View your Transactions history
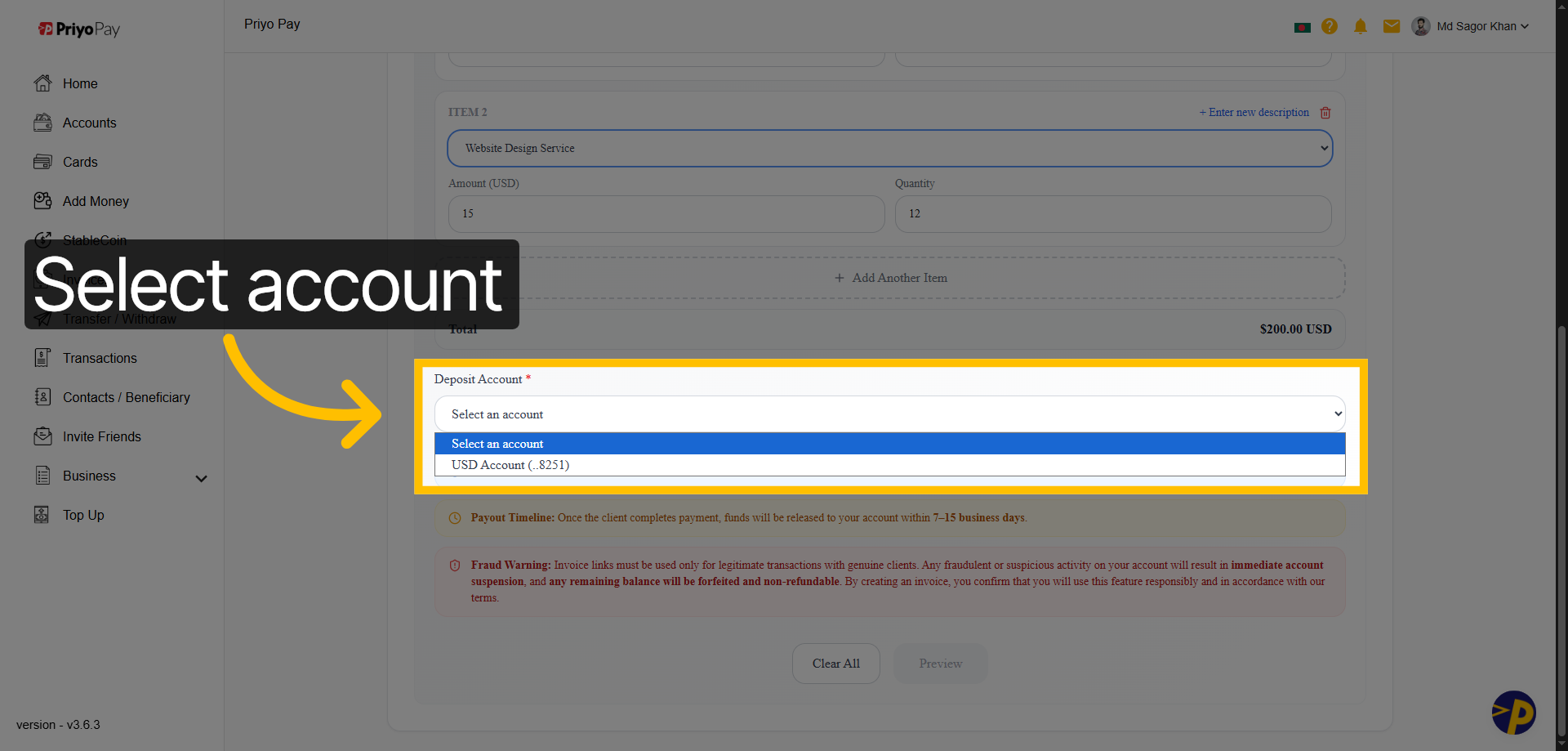The image size is (1568, 751). tap(100, 358)
